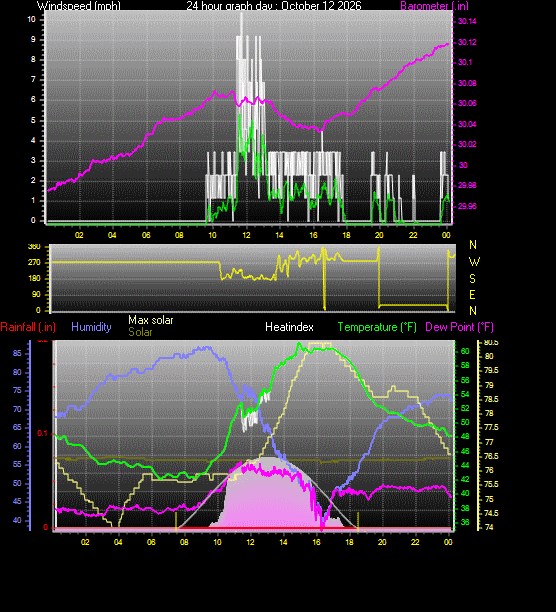The height and width of the screenshot is (612, 556).
Task: Select humidity axis value 75
Action: (x=17, y=391)
